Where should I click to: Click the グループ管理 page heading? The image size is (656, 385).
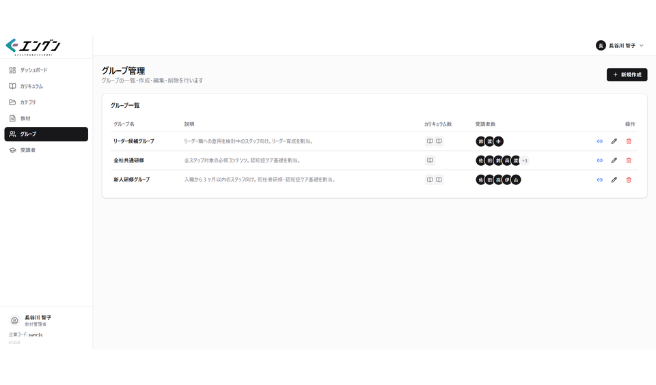coord(123,71)
